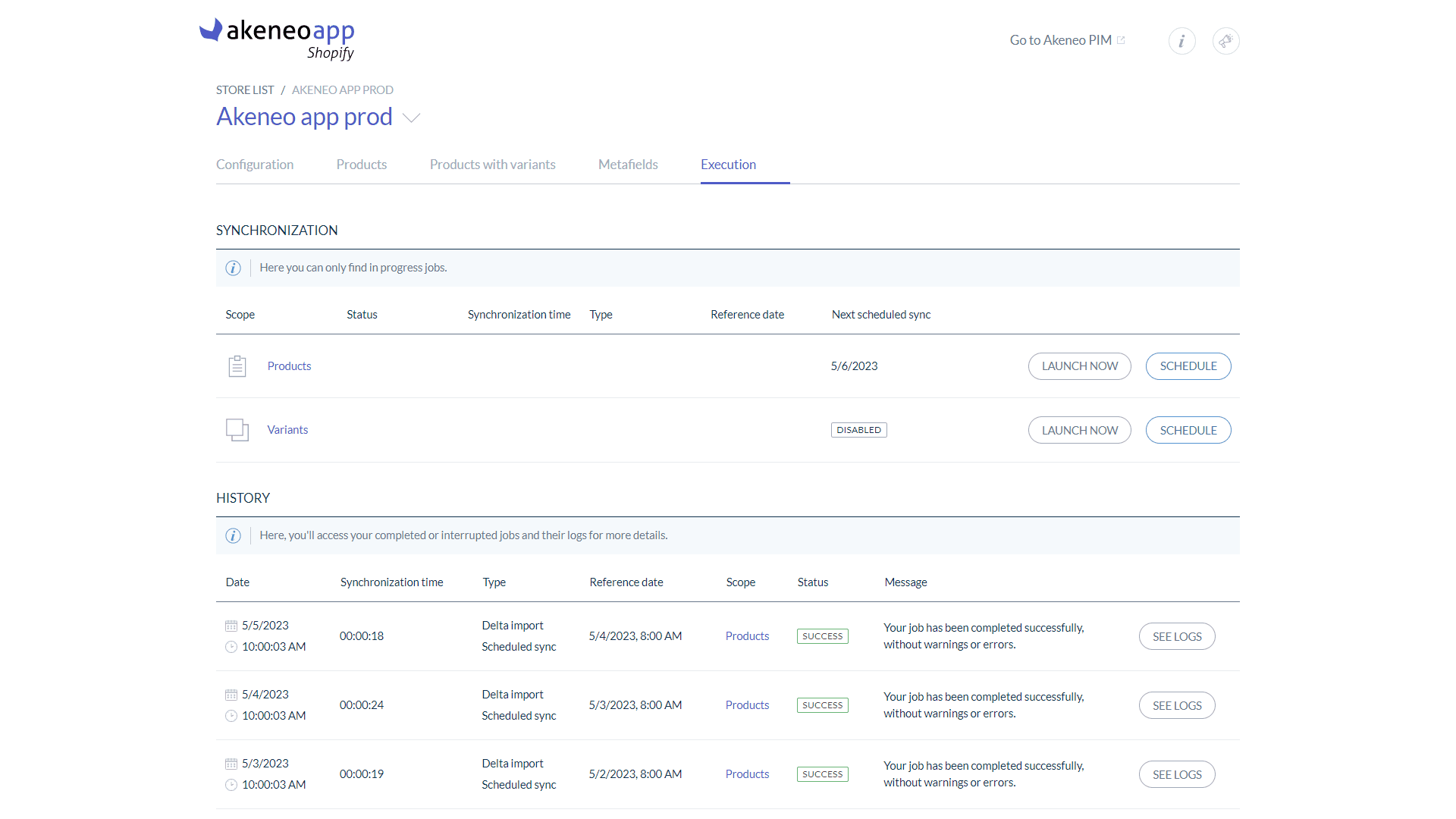Schedule the Variants synchronization
Image resolution: width=1456 pixels, height=819 pixels.
coord(1188,430)
